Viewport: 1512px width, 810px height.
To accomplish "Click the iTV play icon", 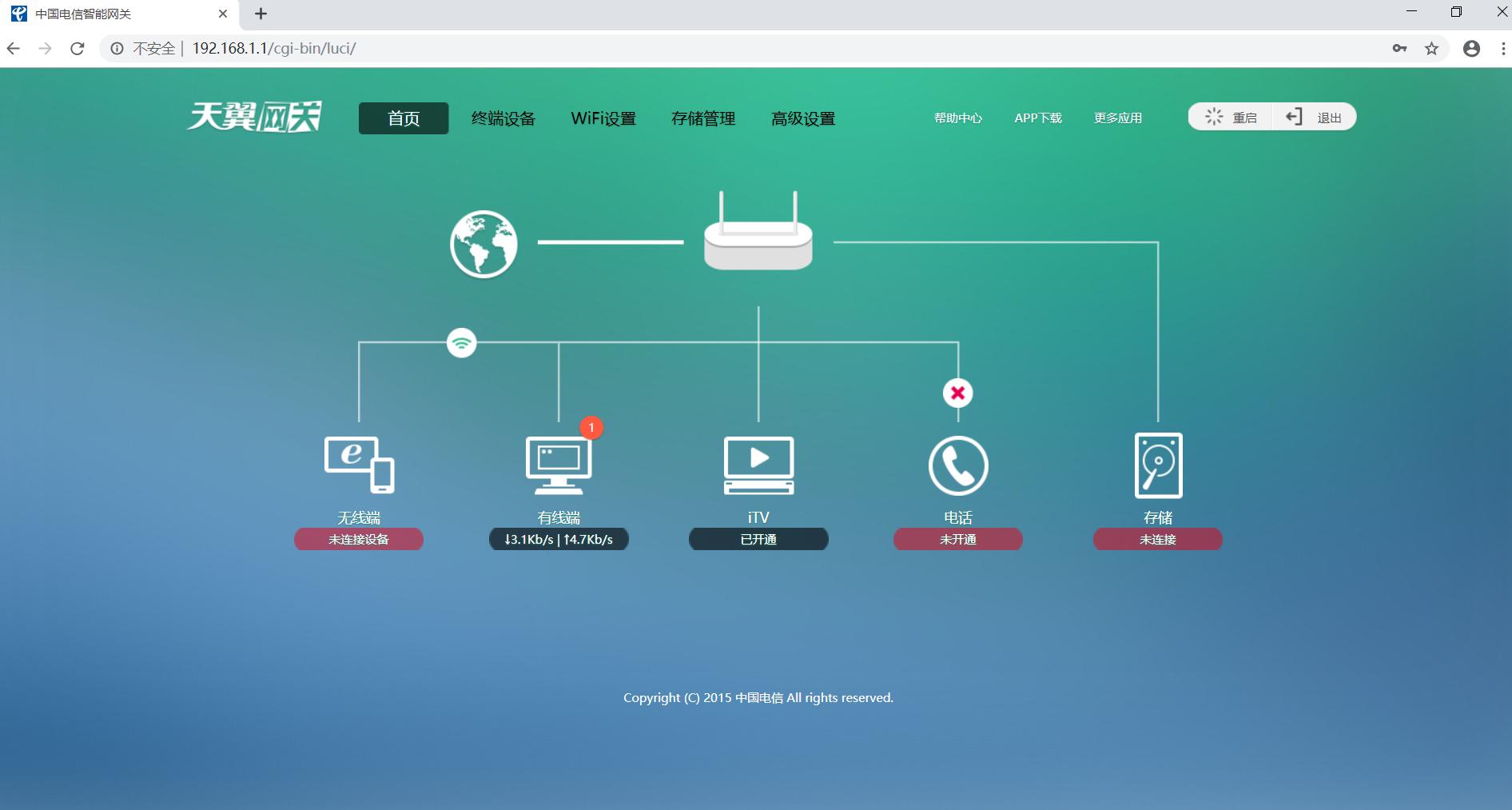I will [x=758, y=465].
